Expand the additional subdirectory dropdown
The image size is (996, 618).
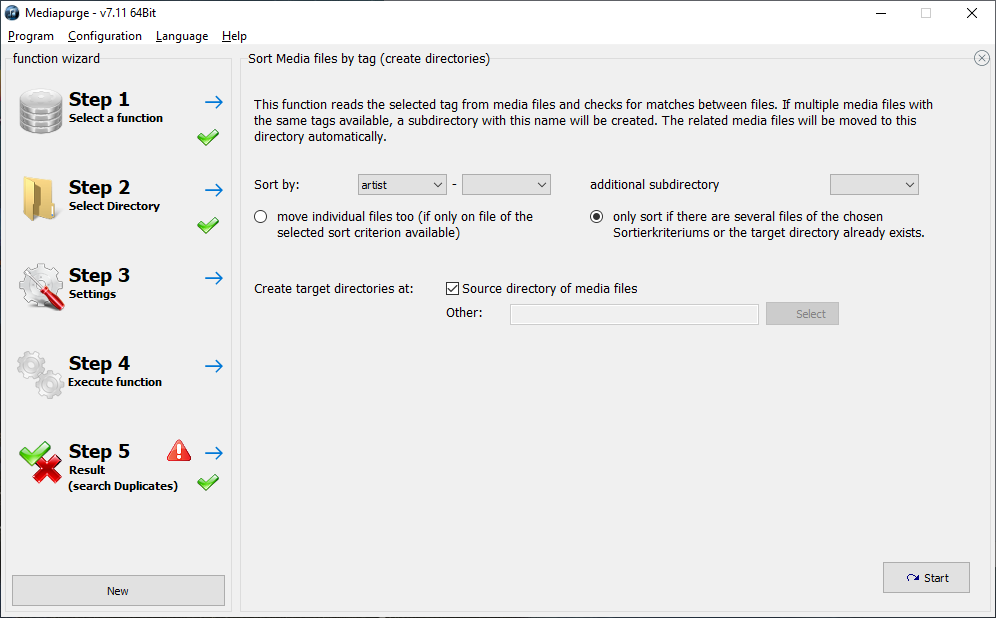(874, 185)
